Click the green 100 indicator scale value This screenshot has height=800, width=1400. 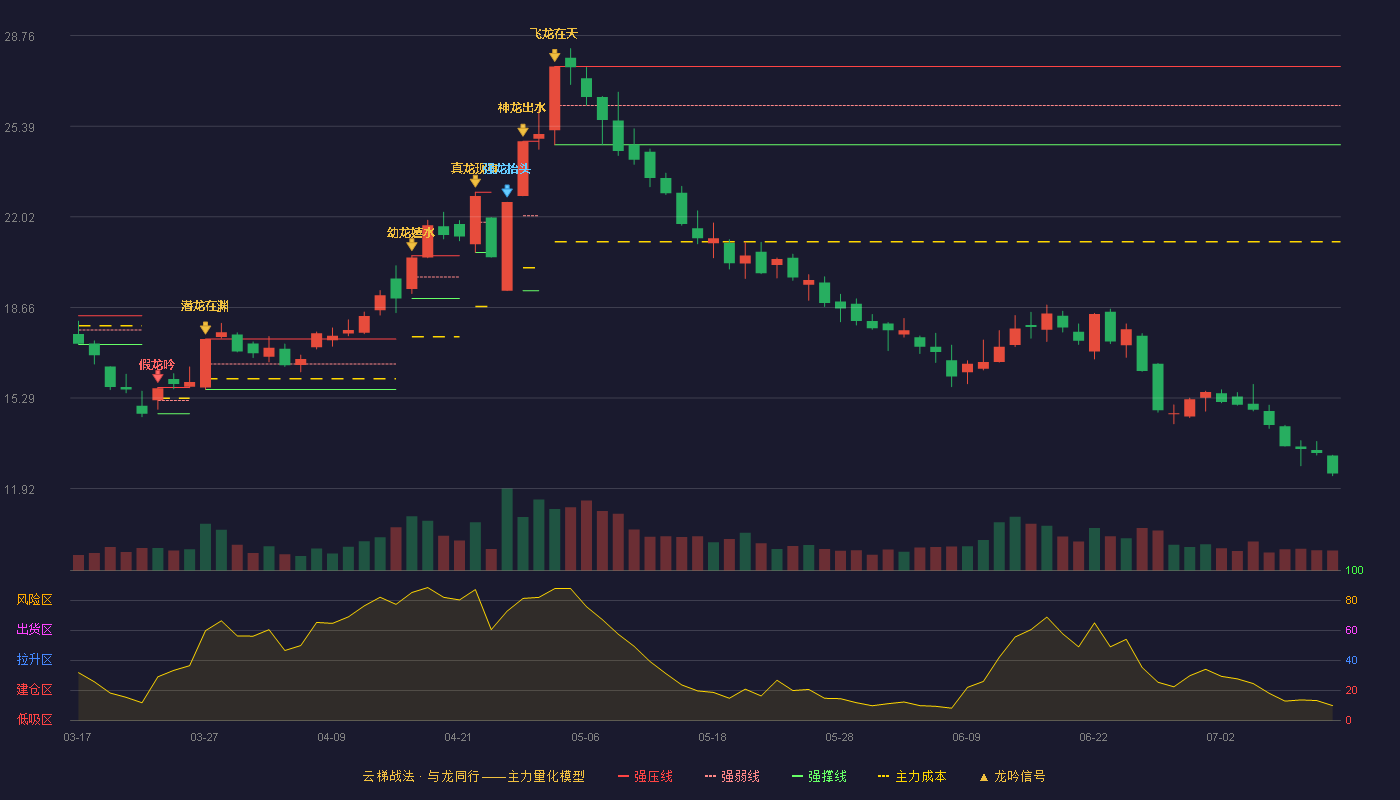[x=1355, y=571]
